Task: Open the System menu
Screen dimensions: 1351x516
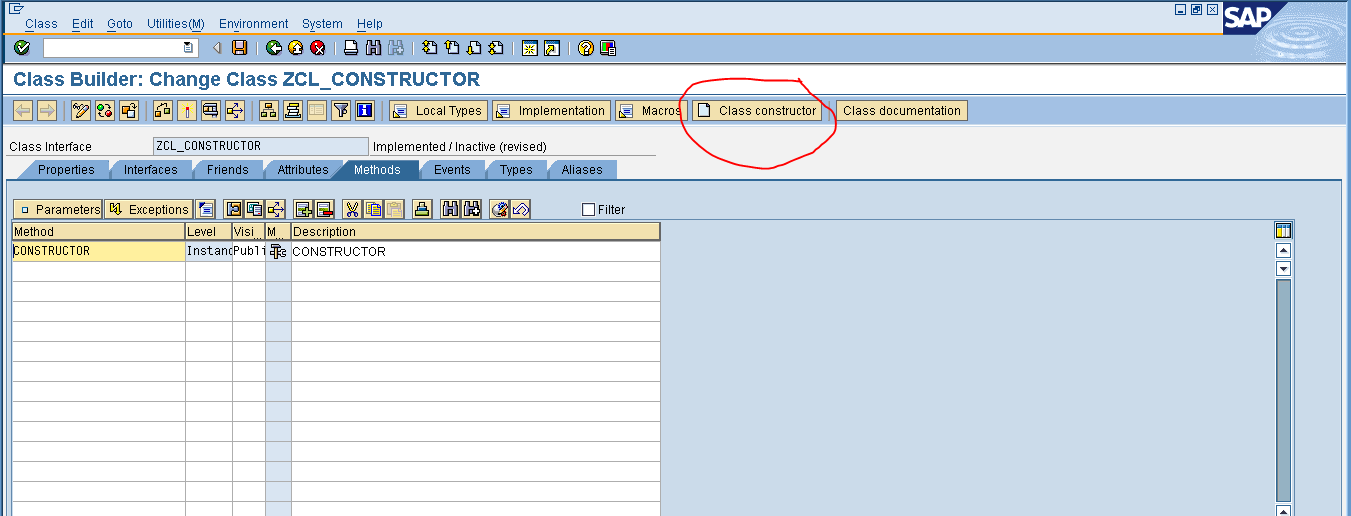Action: tap(322, 24)
